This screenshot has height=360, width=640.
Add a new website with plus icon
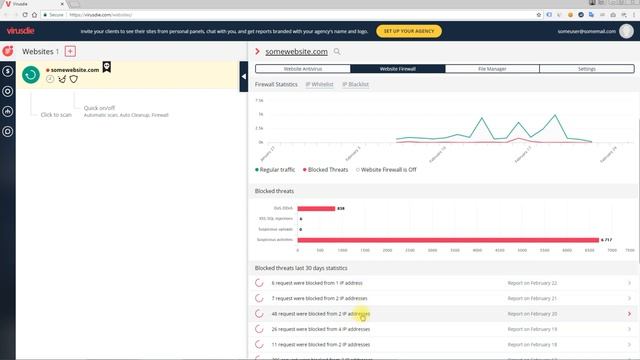click(70, 51)
